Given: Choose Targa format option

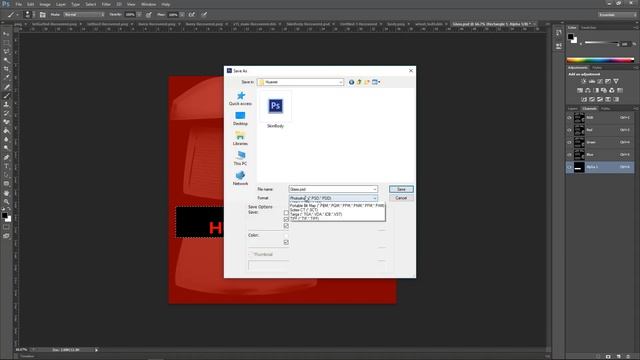Looking at the screenshot, I should [x=337, y=214].
